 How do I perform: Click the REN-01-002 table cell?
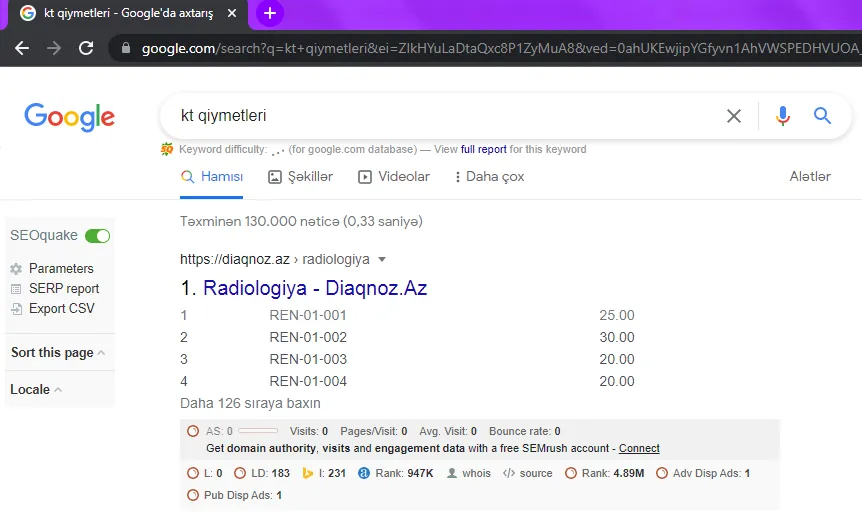(x=308, y=337)
